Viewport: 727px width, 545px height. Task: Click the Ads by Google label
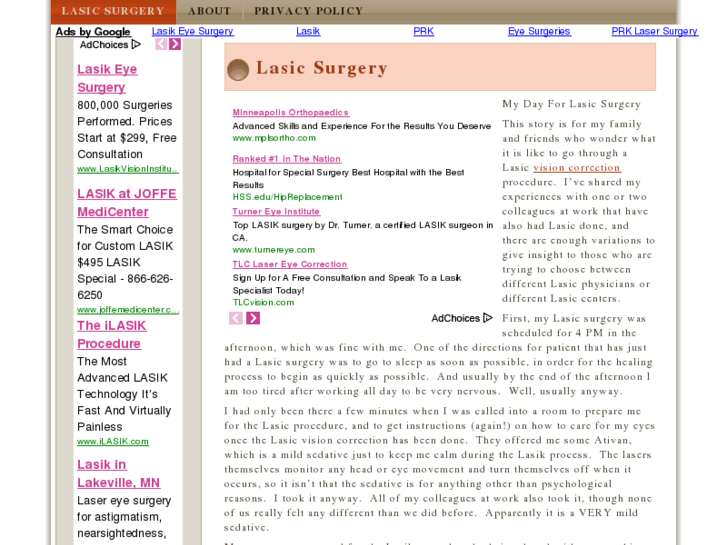coord(93,32)
